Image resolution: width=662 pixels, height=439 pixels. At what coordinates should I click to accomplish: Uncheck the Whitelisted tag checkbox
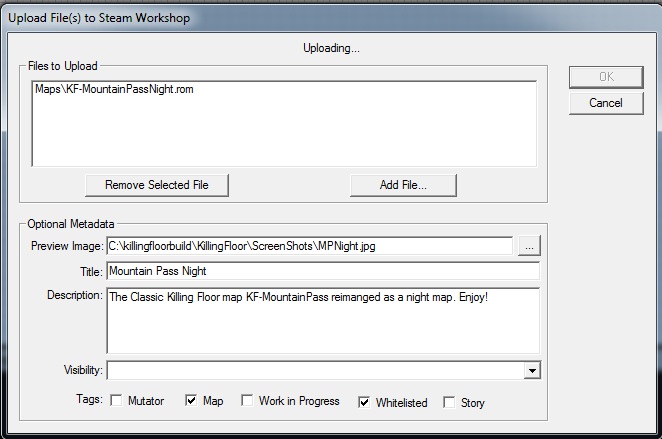364,402
